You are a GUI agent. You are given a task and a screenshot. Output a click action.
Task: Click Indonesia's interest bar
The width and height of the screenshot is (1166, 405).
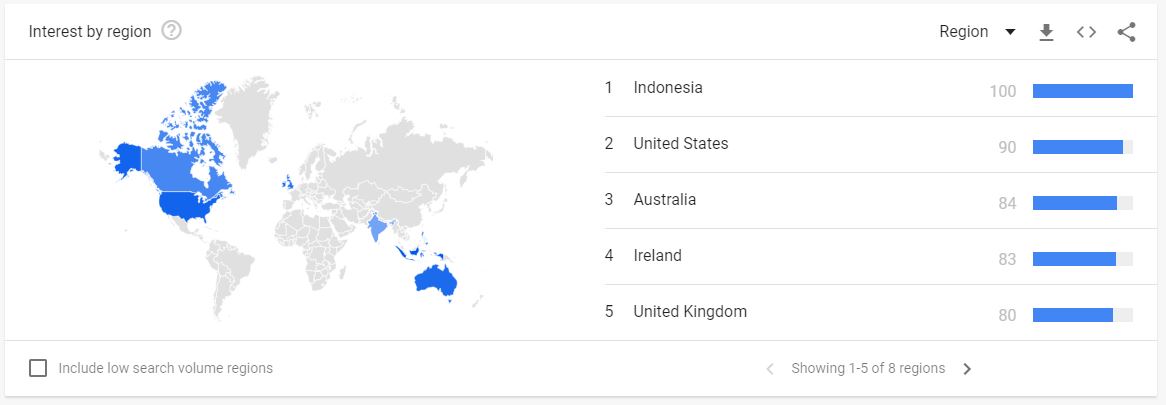coord(1082,91)
